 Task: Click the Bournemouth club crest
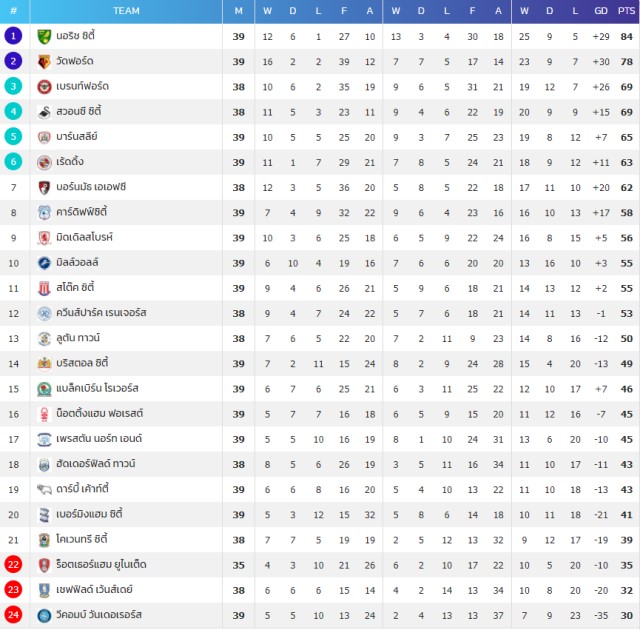[44, 187]
